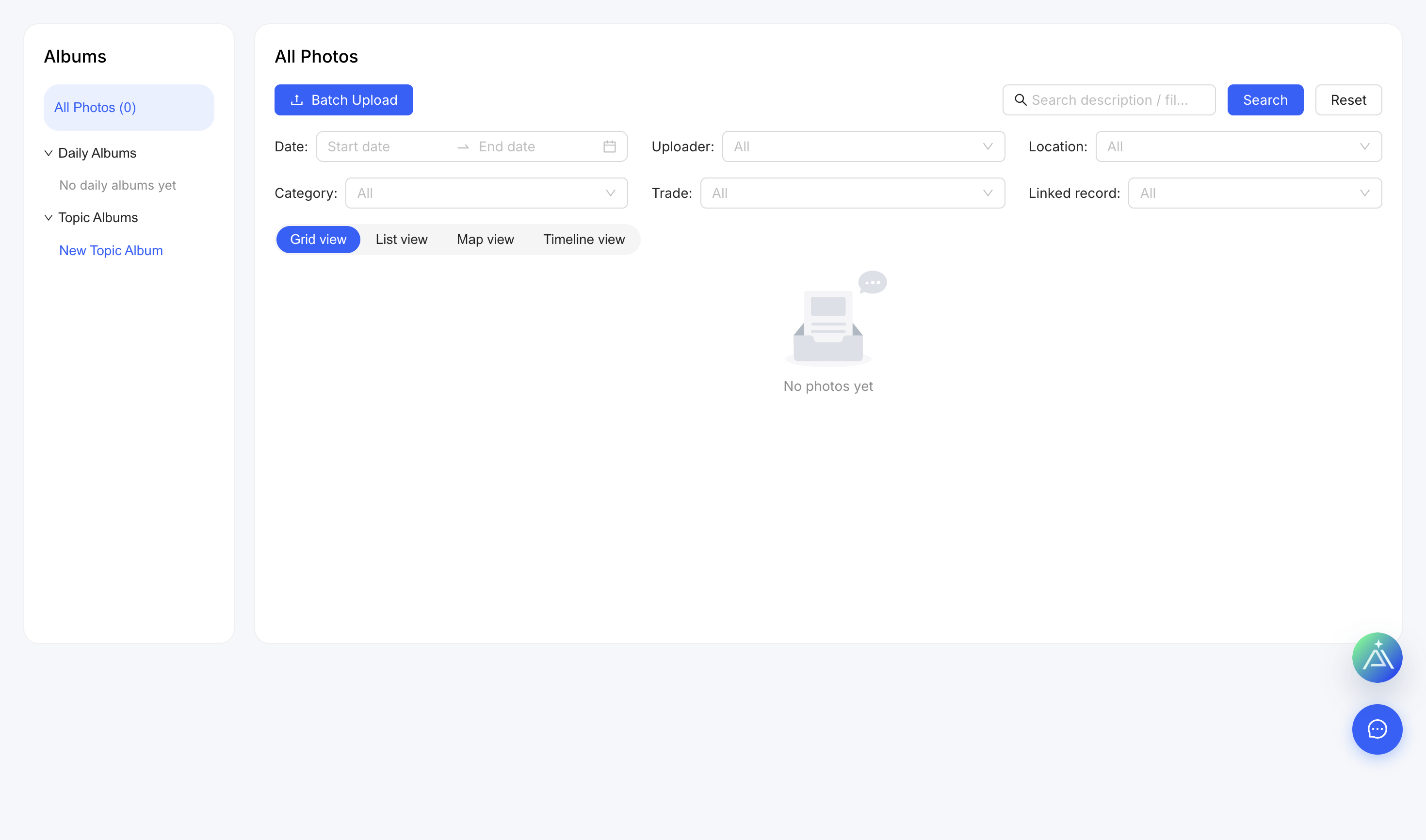Screen dimensions: 1426x840
Task: Collapse the Daily Albums chevron
Action: point(49,153)
